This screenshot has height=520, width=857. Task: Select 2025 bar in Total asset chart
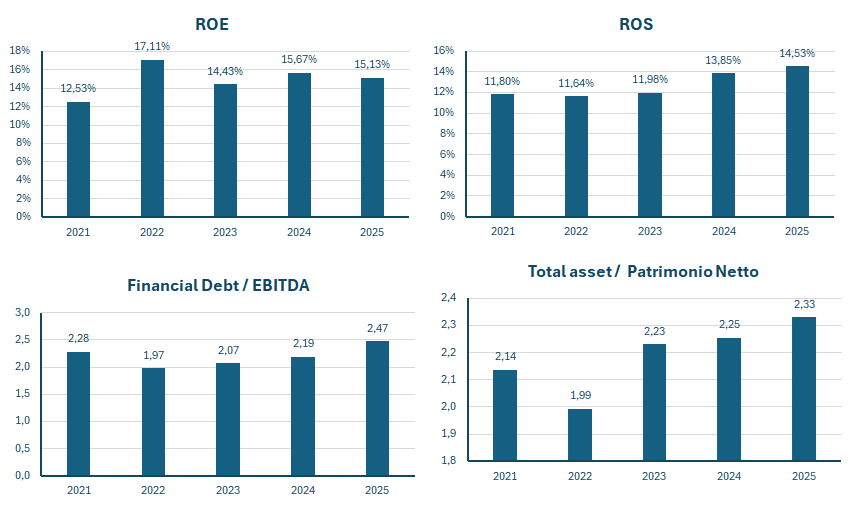[x=803, y=389]
